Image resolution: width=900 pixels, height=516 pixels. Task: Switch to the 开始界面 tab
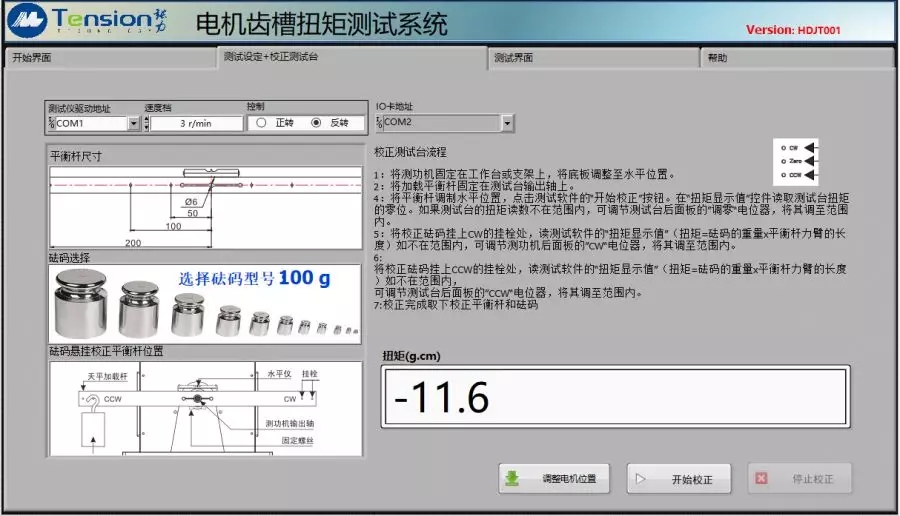tap(110, 58)
